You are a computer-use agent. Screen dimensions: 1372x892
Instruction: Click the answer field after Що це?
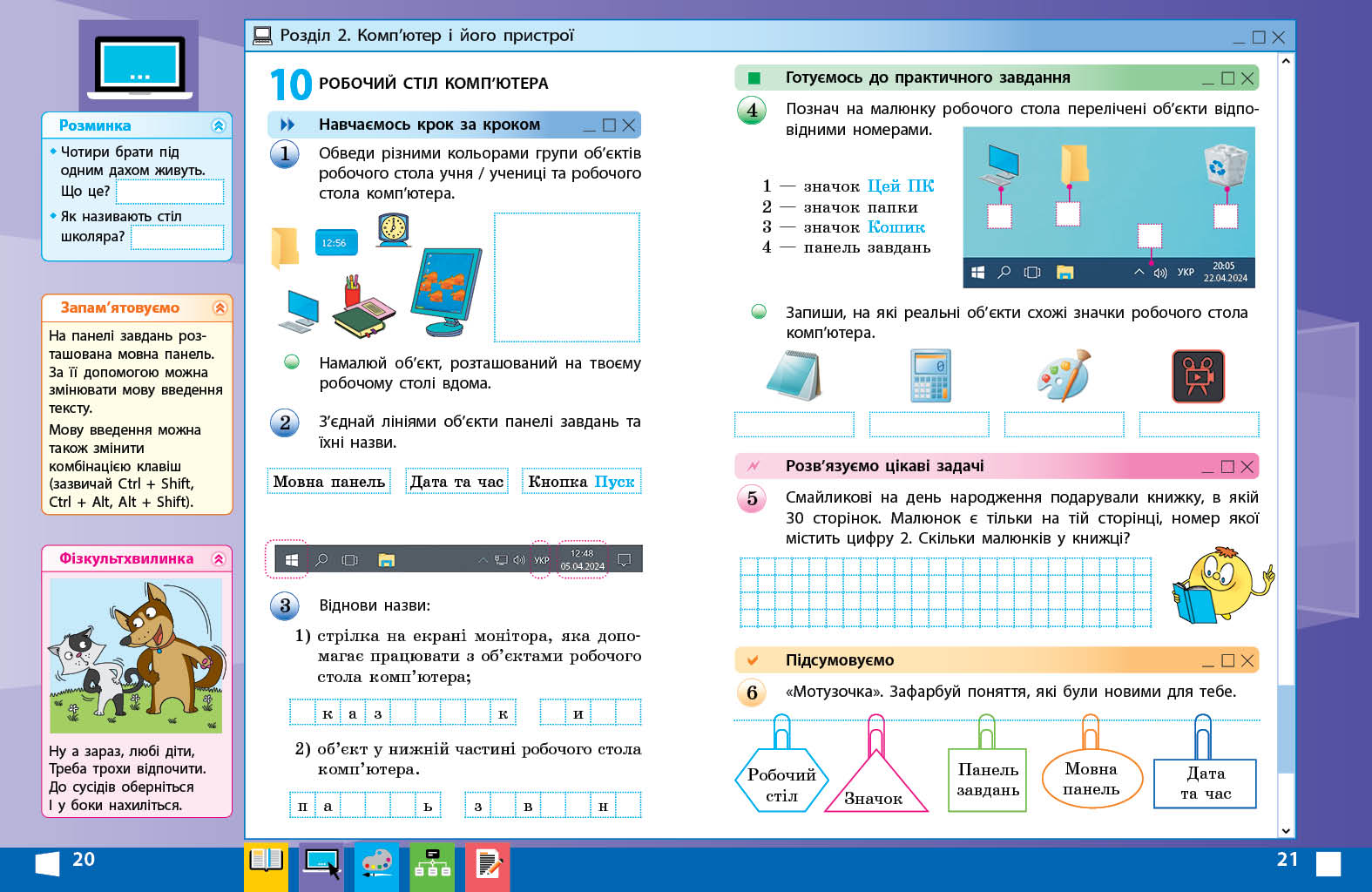click(x=170, y=192)
